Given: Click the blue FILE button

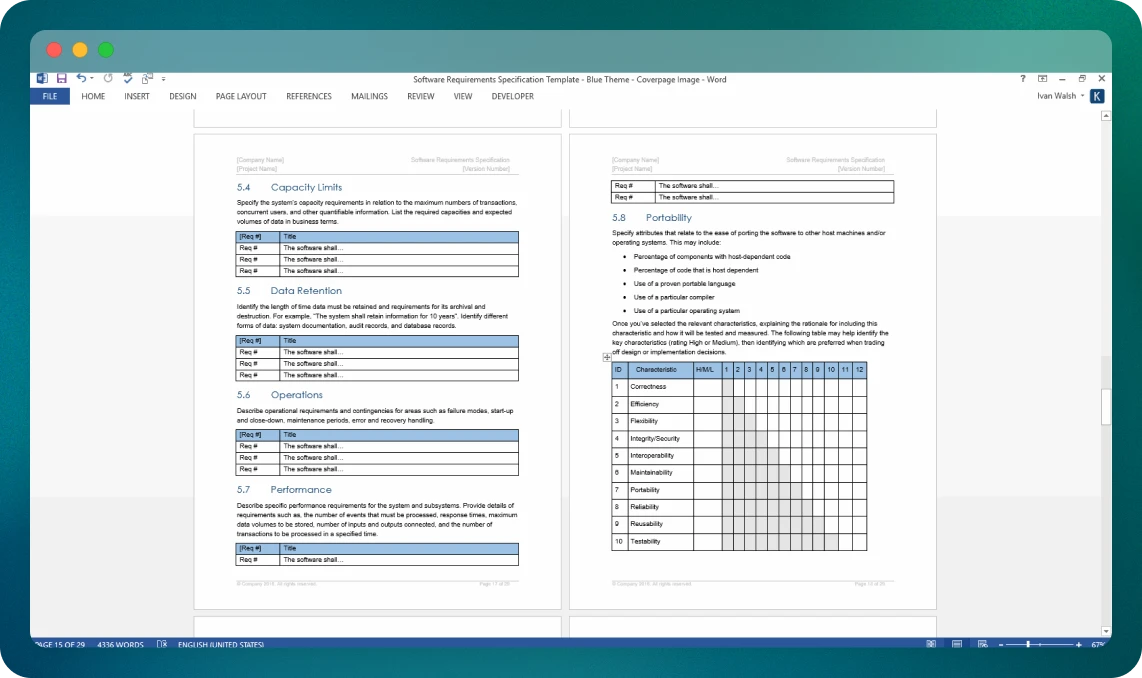Looking at the screenshot, I should 49,97.
